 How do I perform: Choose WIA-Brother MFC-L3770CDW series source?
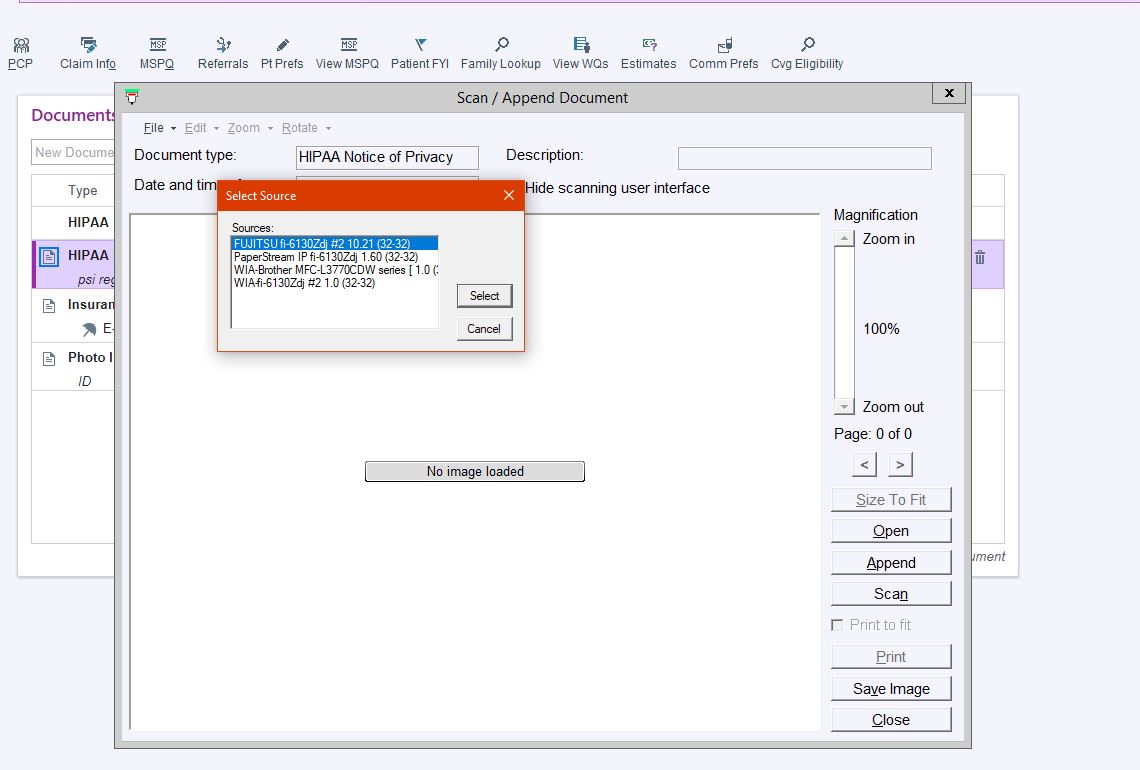(x=335, y=270)
